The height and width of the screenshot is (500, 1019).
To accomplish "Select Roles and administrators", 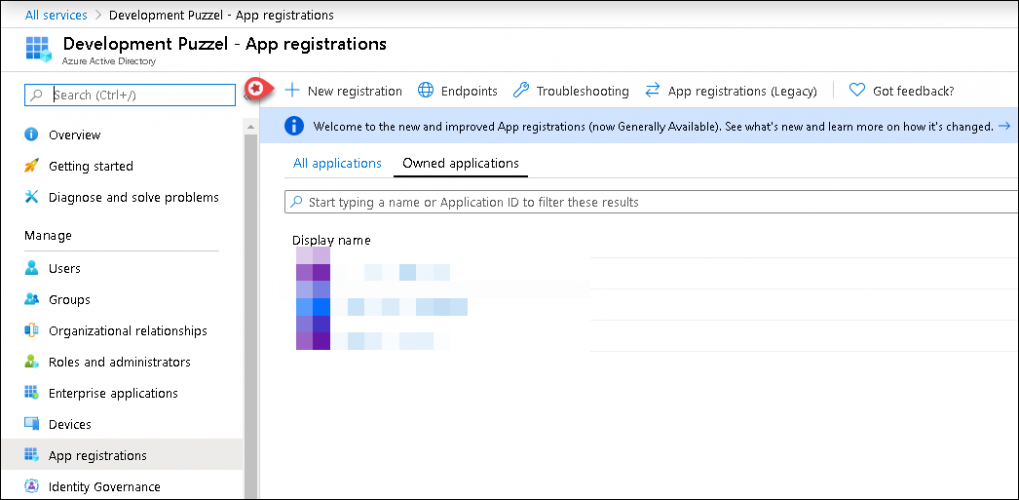I will 119,362.
